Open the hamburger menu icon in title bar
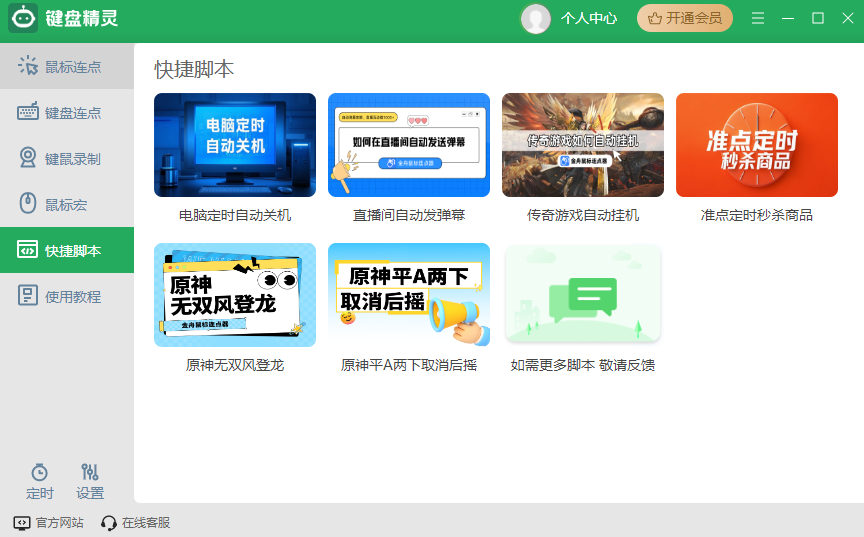 pos(758,18)
